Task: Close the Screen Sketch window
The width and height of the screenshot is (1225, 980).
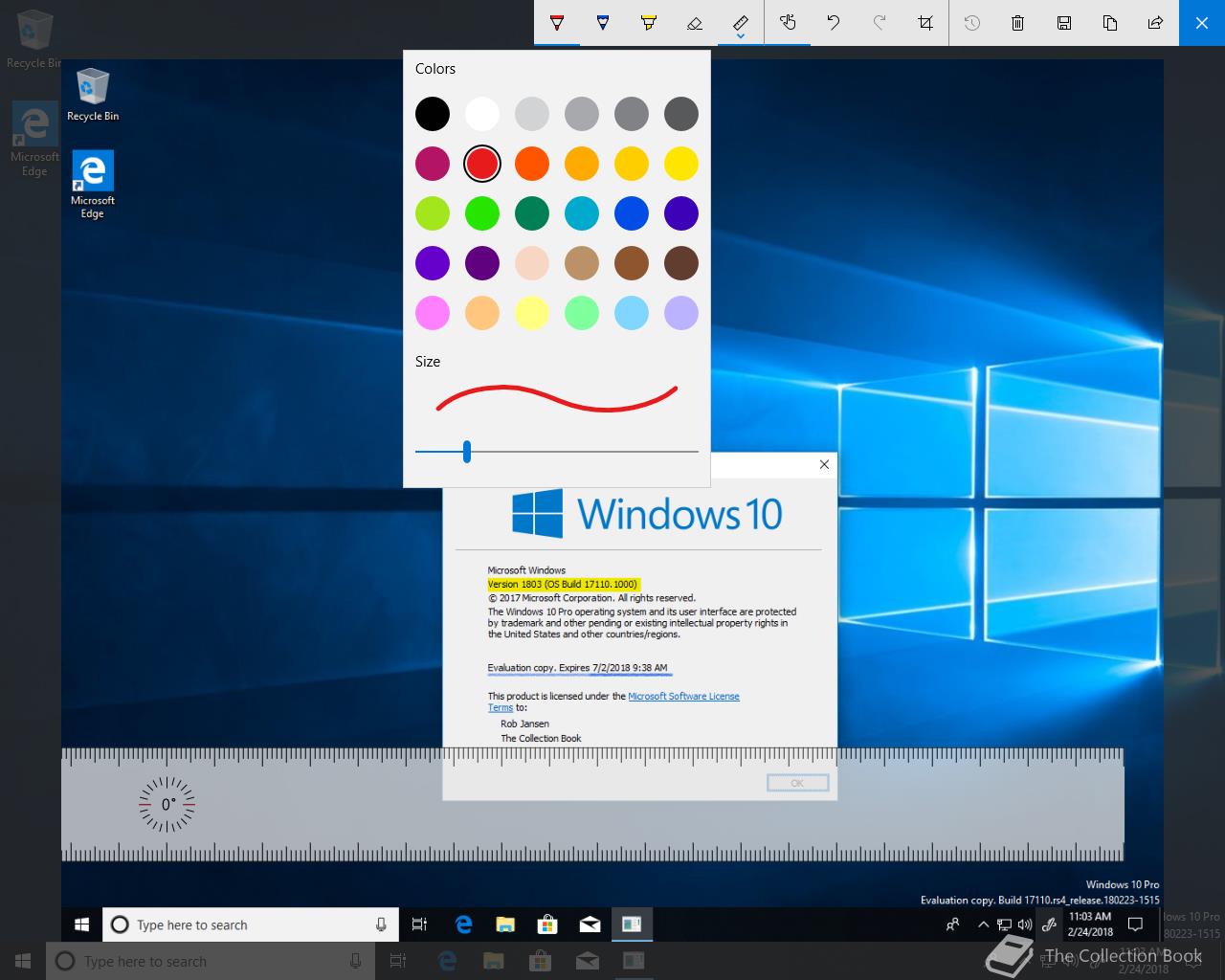Action: tap(1202, 22)
